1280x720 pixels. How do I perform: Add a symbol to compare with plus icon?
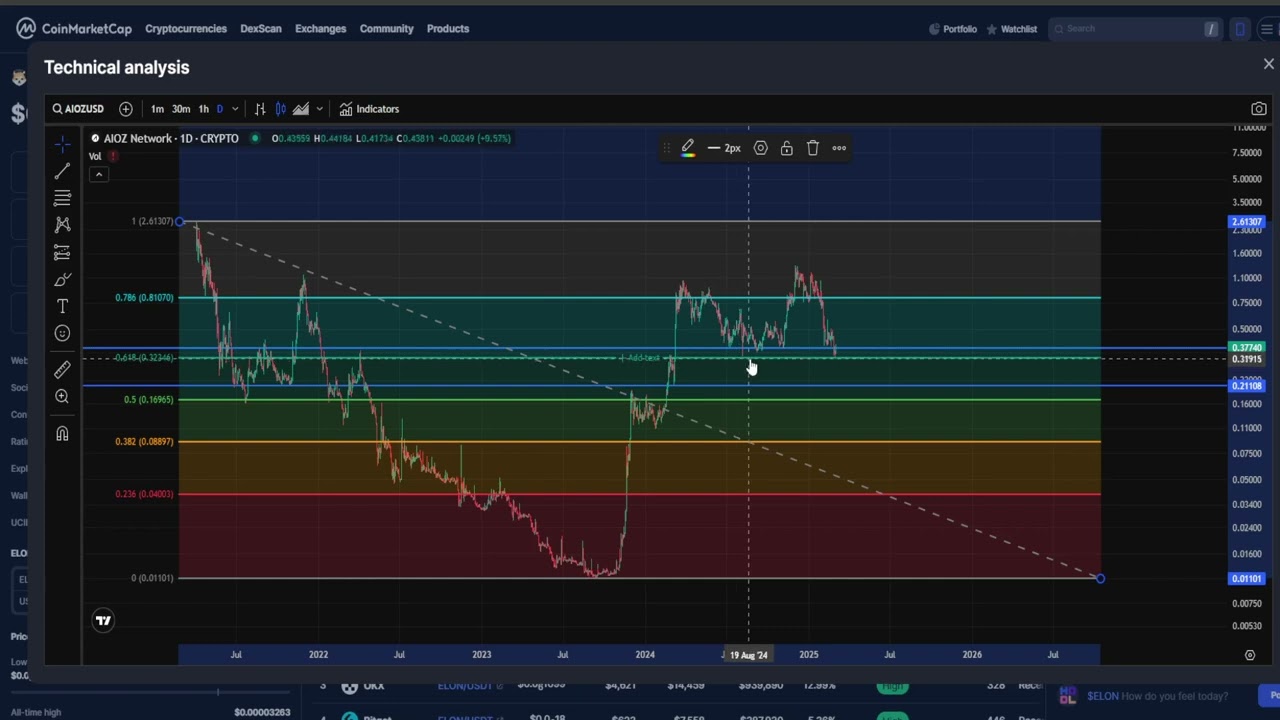point(126,109)
